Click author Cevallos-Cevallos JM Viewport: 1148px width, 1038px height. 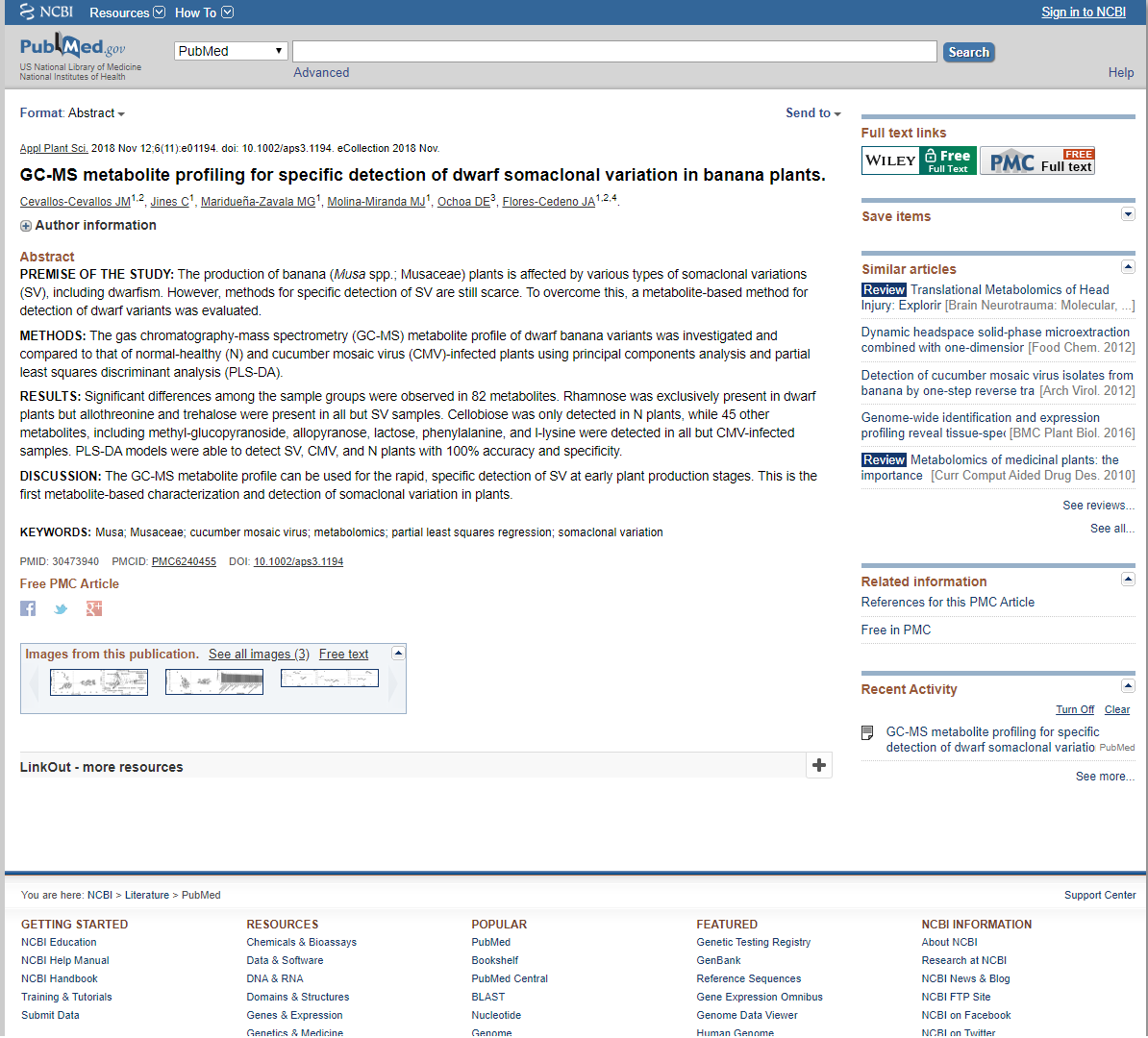tap(75, 202)
